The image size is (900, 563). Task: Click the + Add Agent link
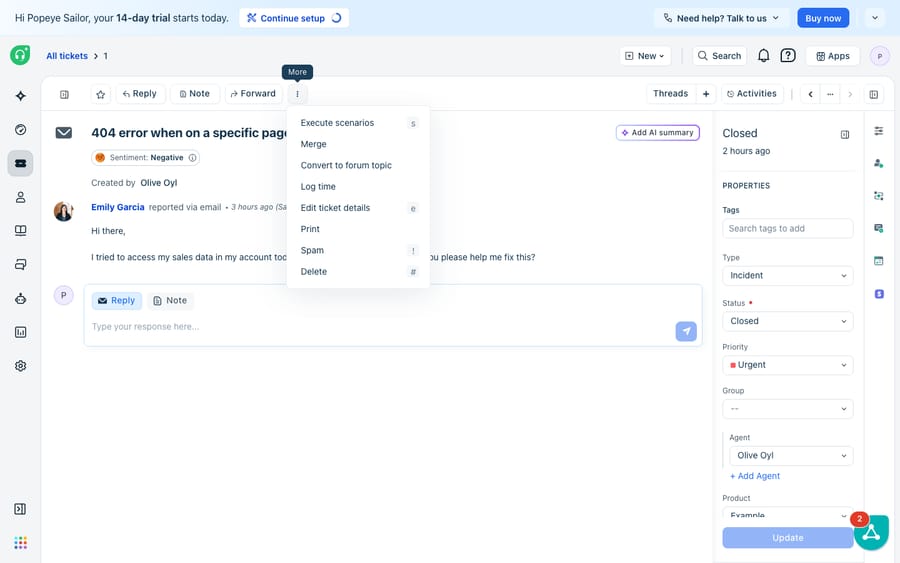(755, 476)
